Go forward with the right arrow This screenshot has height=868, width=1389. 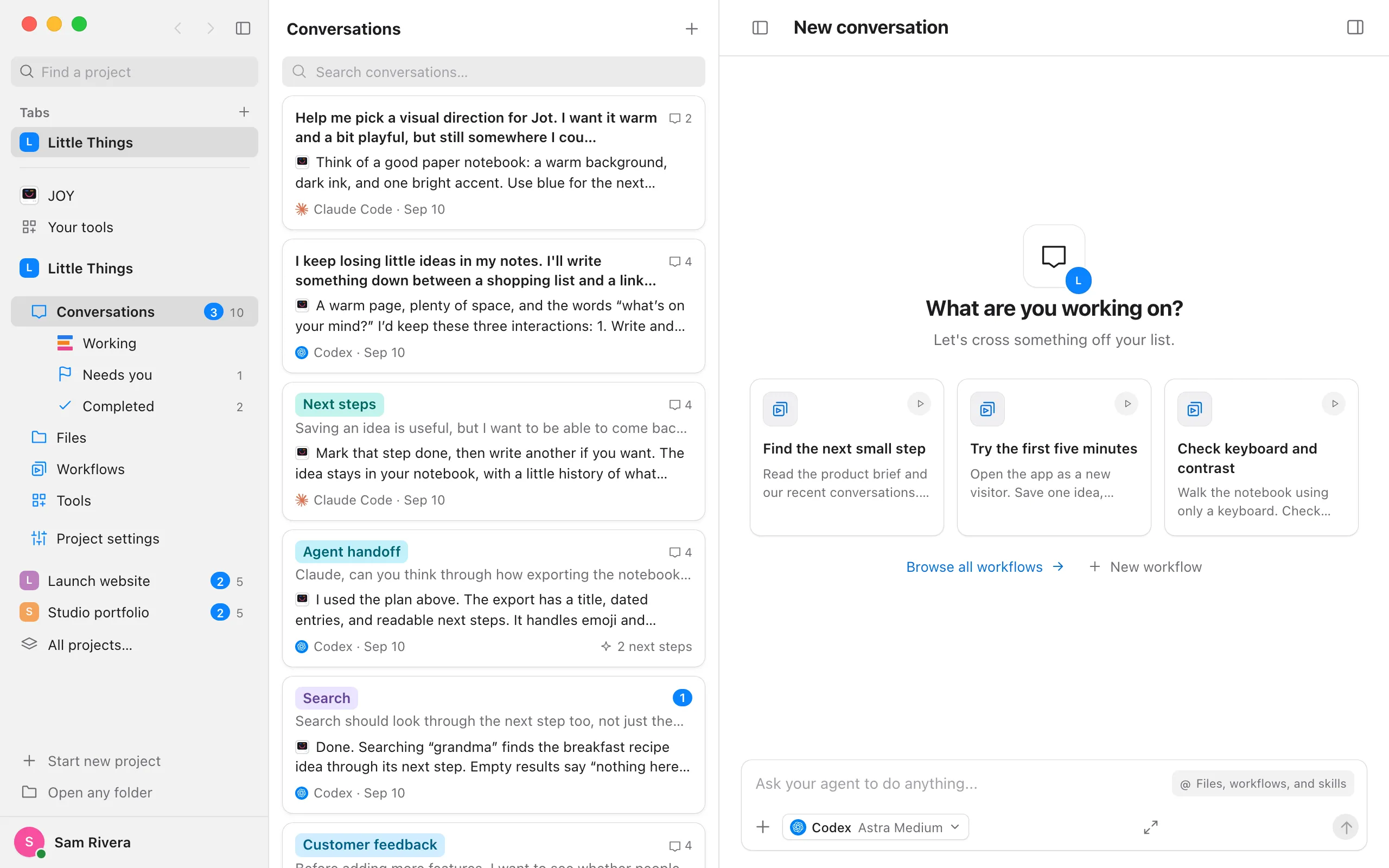tap(211, 28)
